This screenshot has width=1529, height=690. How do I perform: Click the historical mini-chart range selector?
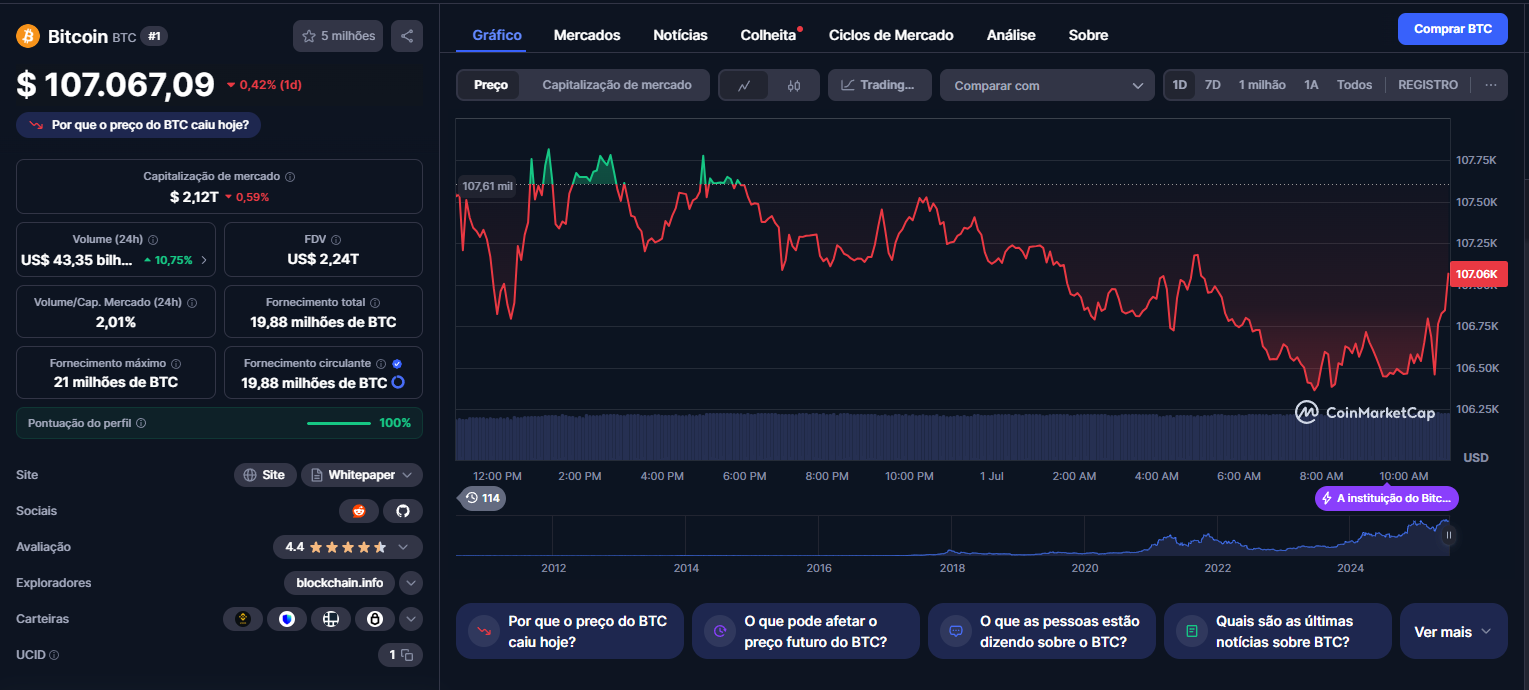[x=952, y=536]
